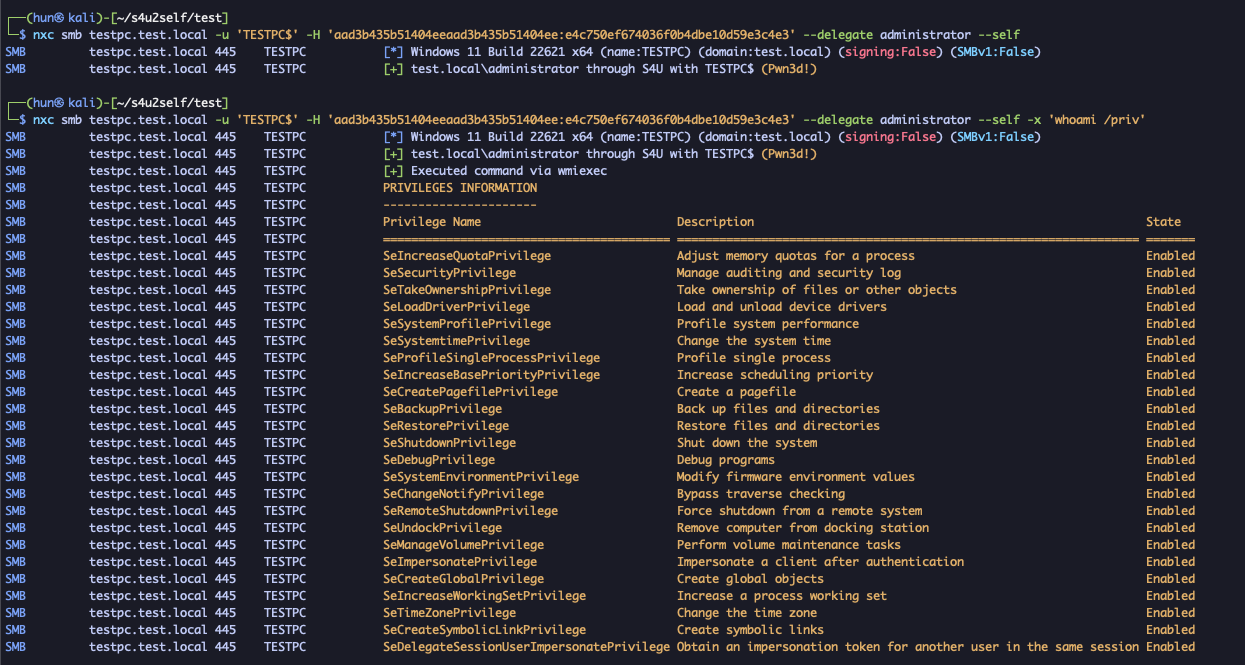1245x665 pixels.
Task: Click SeProfileSingleProcessPrivilege name
Action: [492, 358]
